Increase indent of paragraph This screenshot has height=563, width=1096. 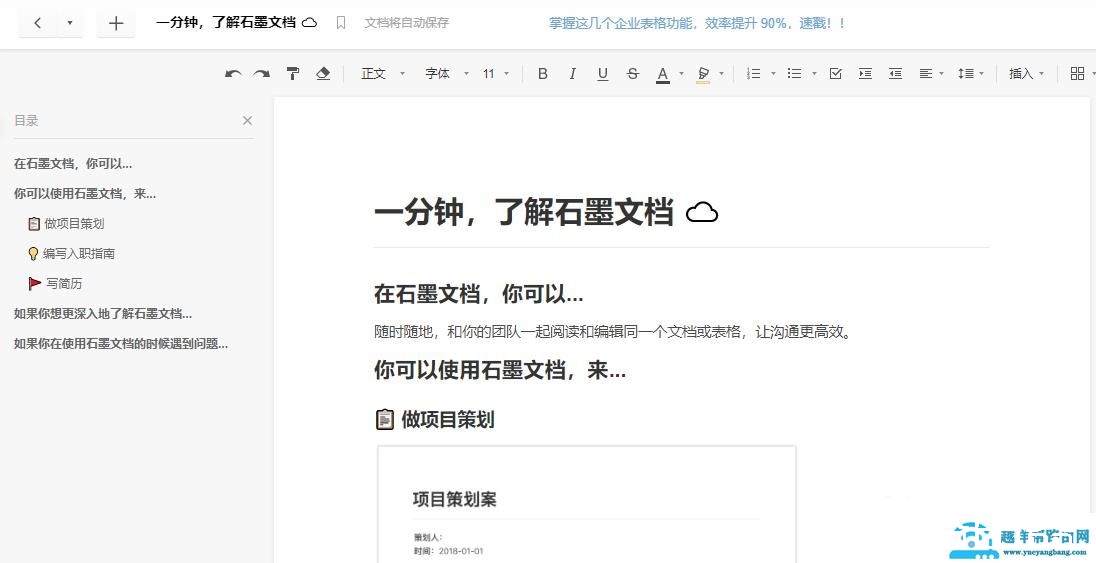[x=865, y=73]
